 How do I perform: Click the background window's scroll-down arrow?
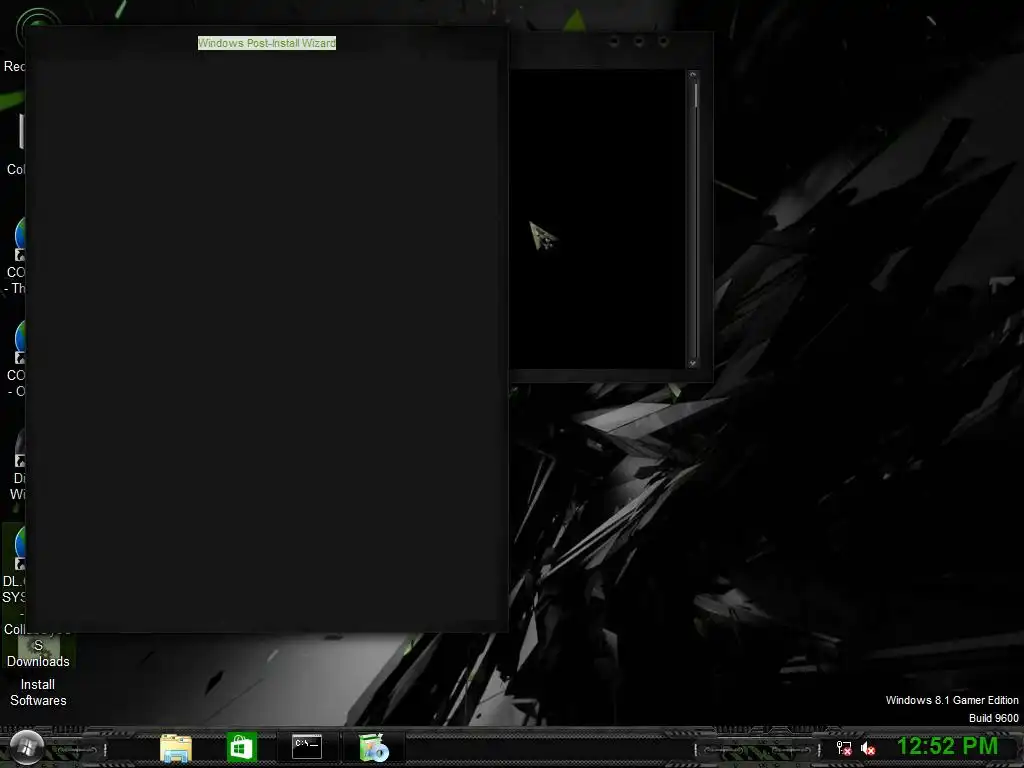coord(693,363)
